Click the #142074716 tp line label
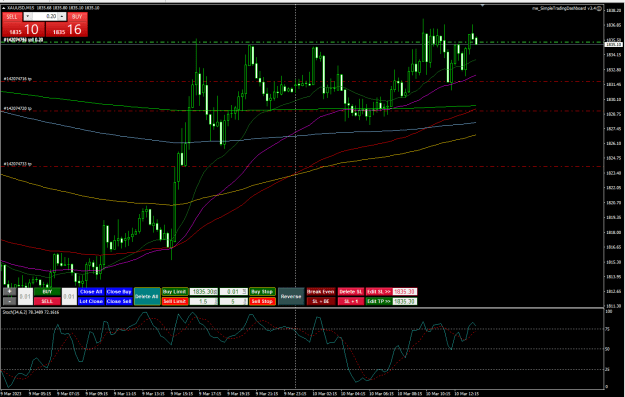 [x=18, y=79]
